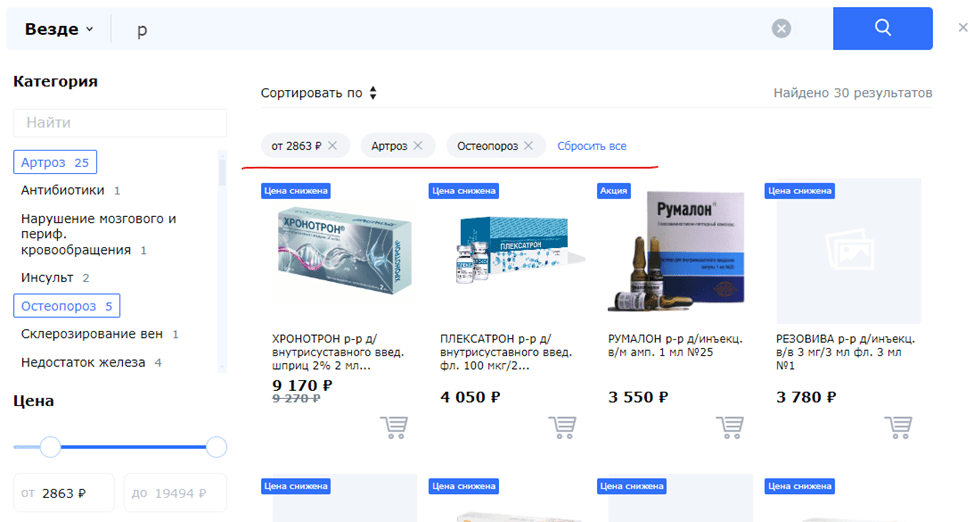974x522 pixels.
Task: Add ПЛЕКСАТРОН to the cart
Action: [x=562, y=428]
